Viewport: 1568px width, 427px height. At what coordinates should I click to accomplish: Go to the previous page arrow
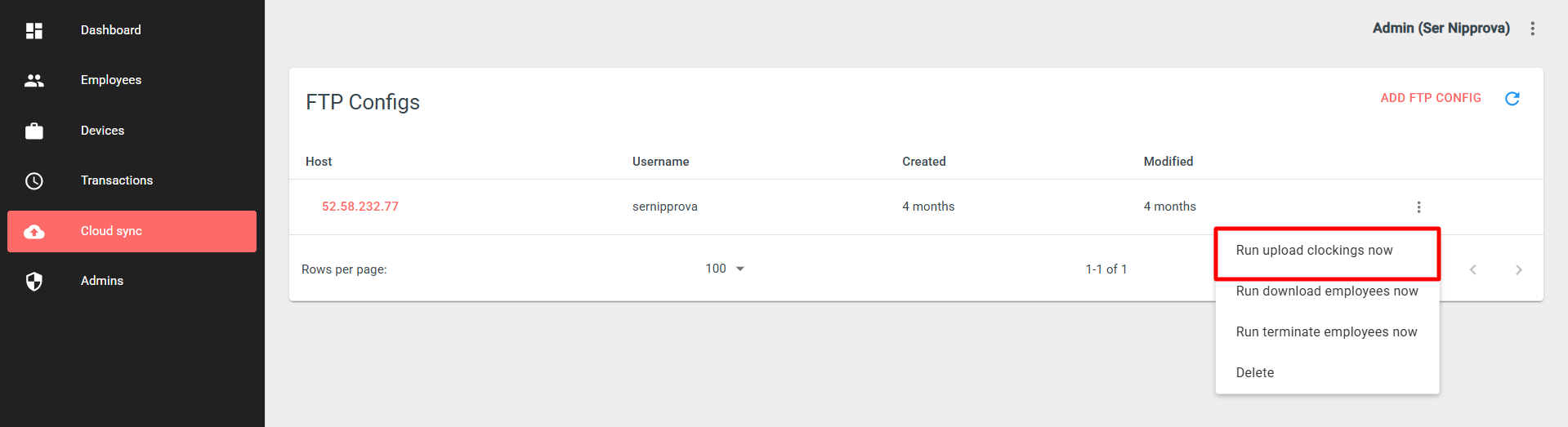(1473, 269)
